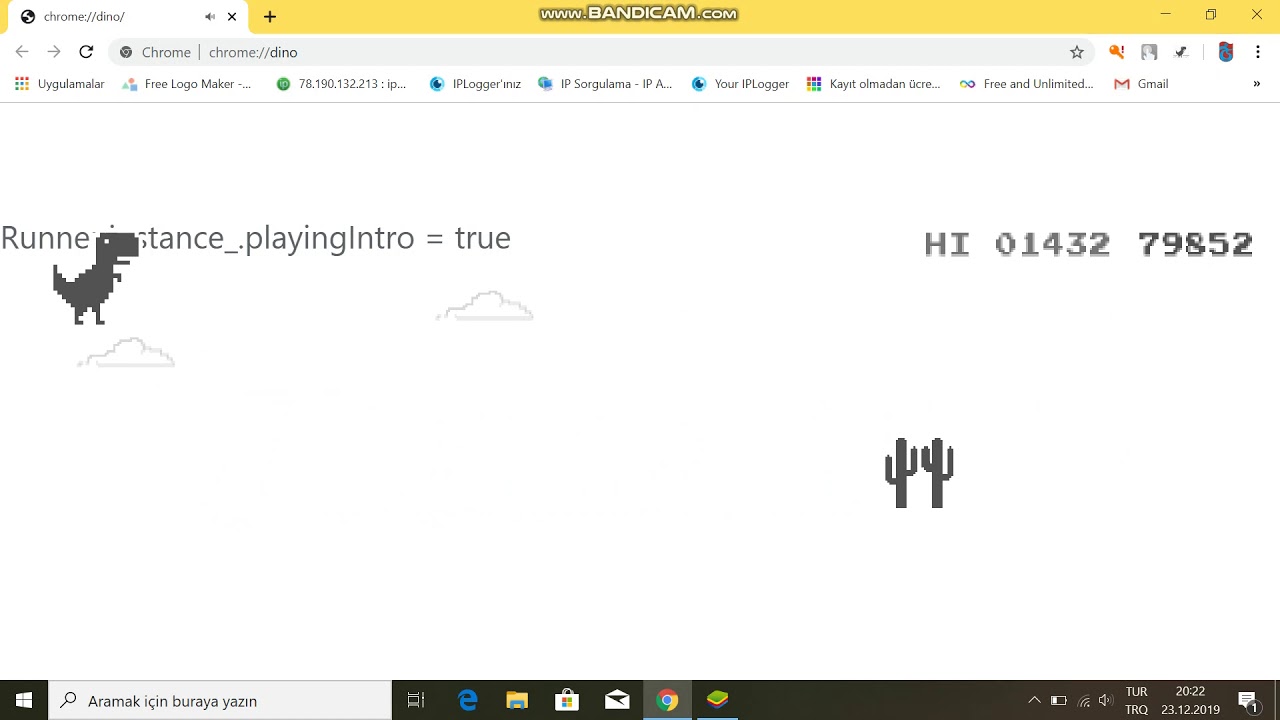1280x720 pixels.
Task: Open File Explorer from taskbar
Action: coord(517,700)
